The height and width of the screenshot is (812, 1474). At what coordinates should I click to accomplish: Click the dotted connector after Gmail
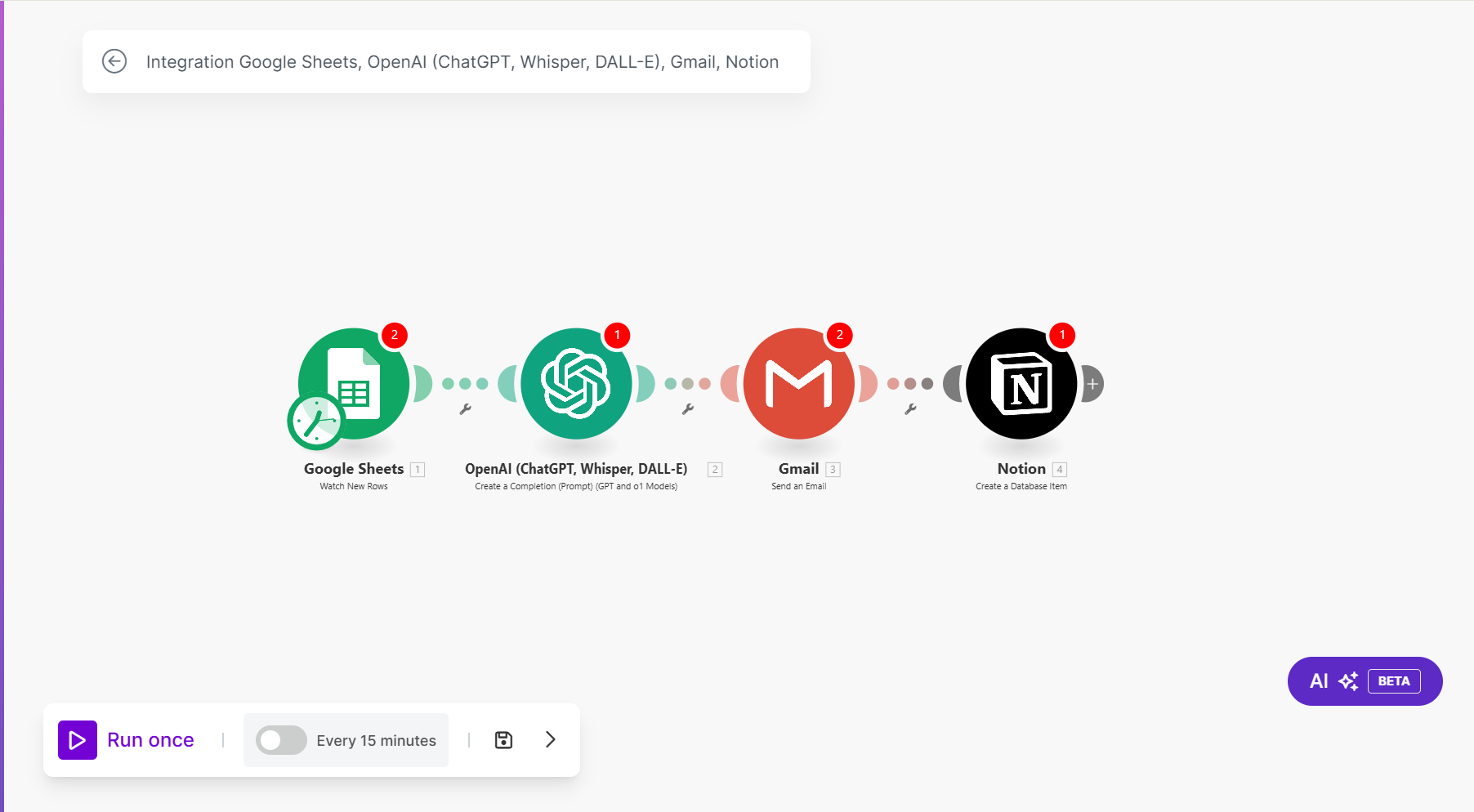coord(910,383)
